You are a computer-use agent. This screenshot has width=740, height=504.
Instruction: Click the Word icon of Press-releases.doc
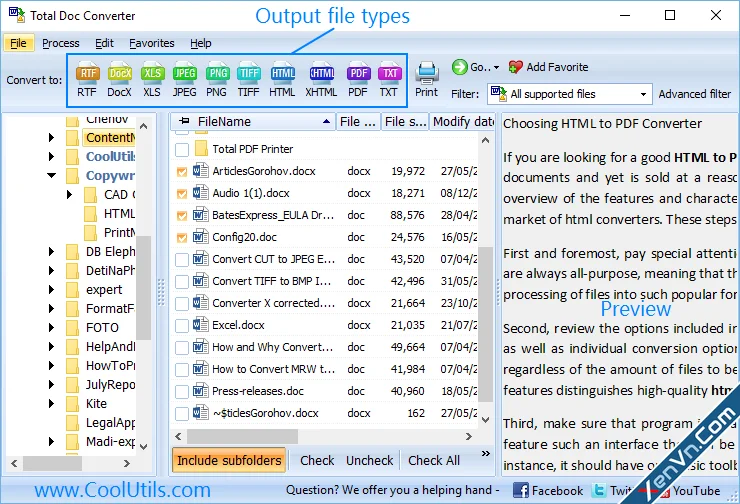pos(200,391)
